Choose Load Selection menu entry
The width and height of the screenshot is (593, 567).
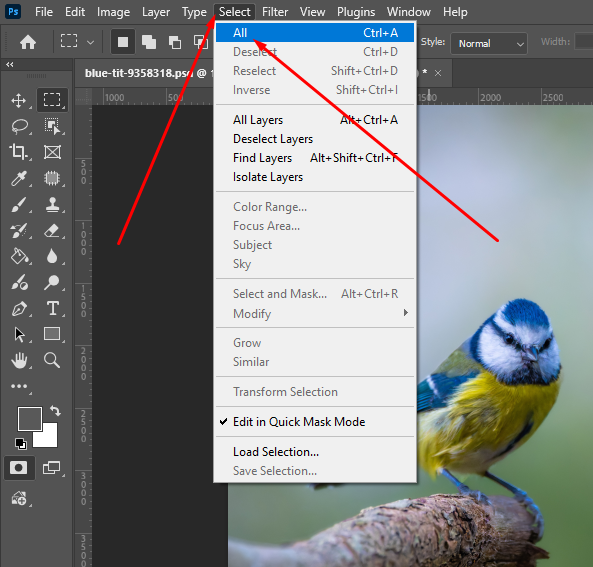[x=315, y=452]
